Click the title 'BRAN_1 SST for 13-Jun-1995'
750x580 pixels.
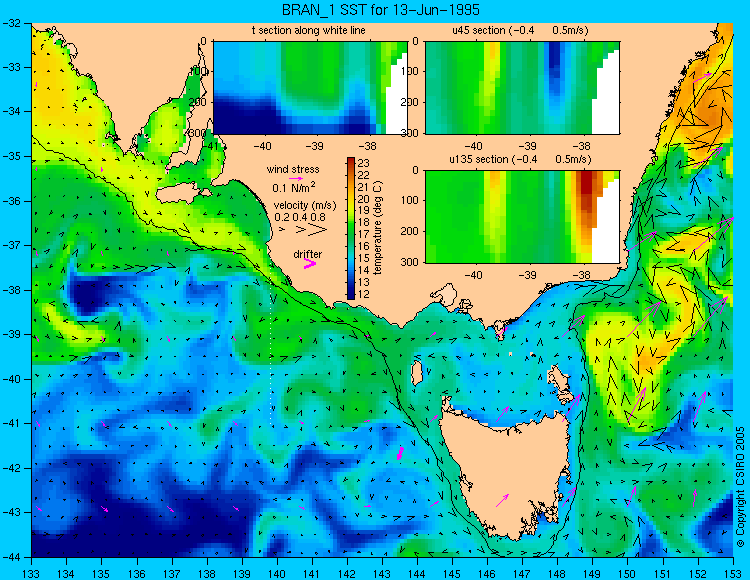click(380, 10)
